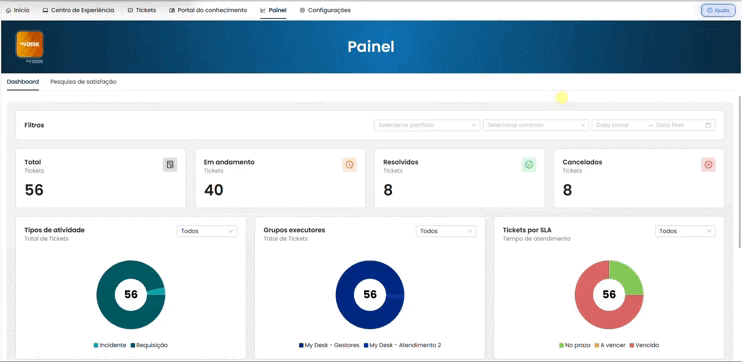Open Configurações in the top menu
The image size is (742, 362).
(325, 10)
